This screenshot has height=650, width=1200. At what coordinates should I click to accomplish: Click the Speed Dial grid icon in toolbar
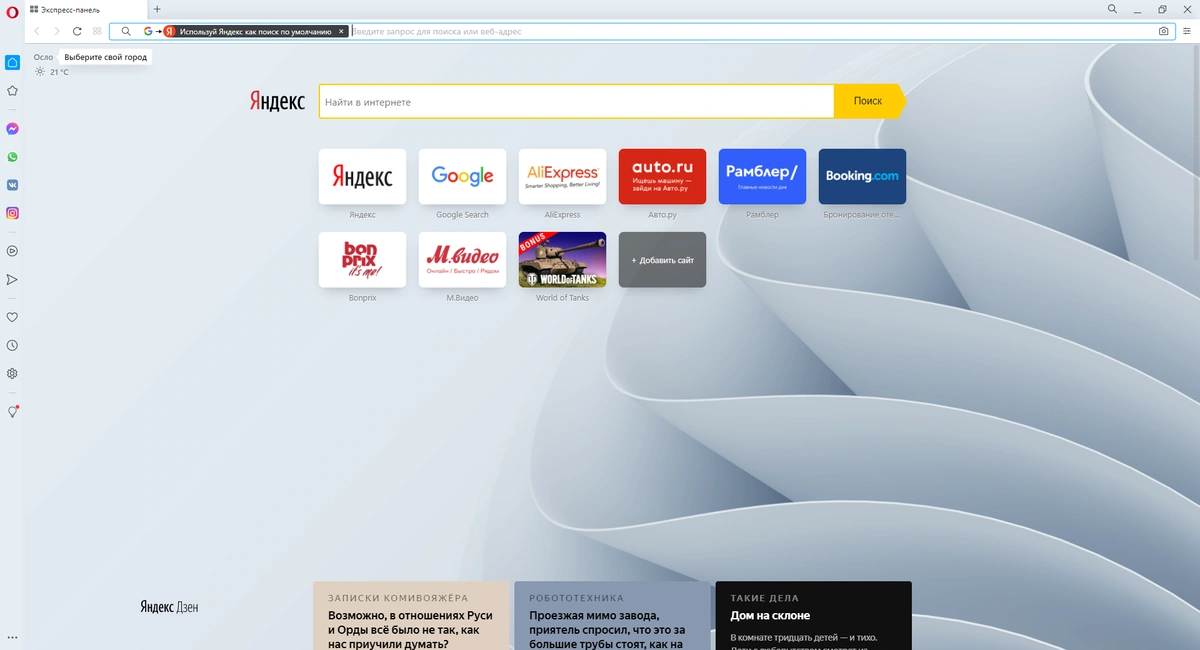tap(97, 31)
